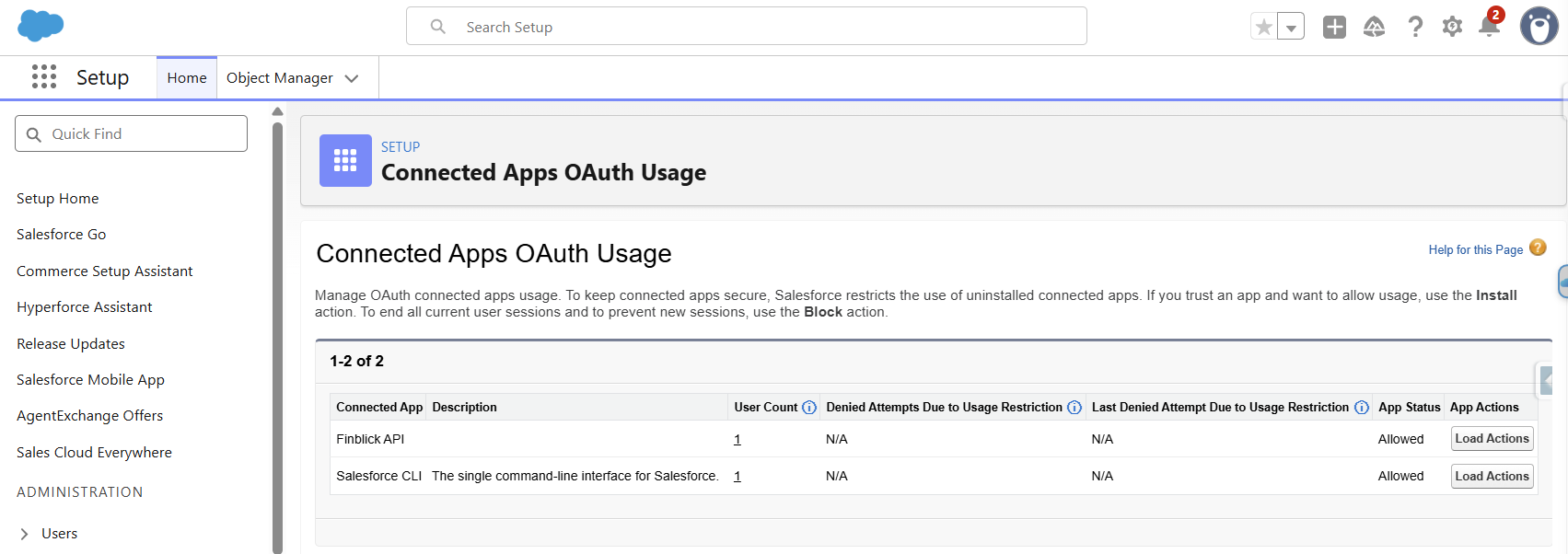Click the 1-2 of 2 record count
1568x554 pixels.
point(357,361)
